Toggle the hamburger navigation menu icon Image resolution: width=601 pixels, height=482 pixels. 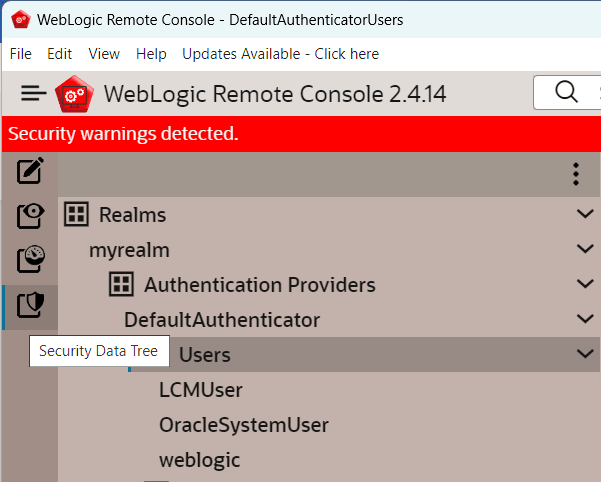[33, 93]
